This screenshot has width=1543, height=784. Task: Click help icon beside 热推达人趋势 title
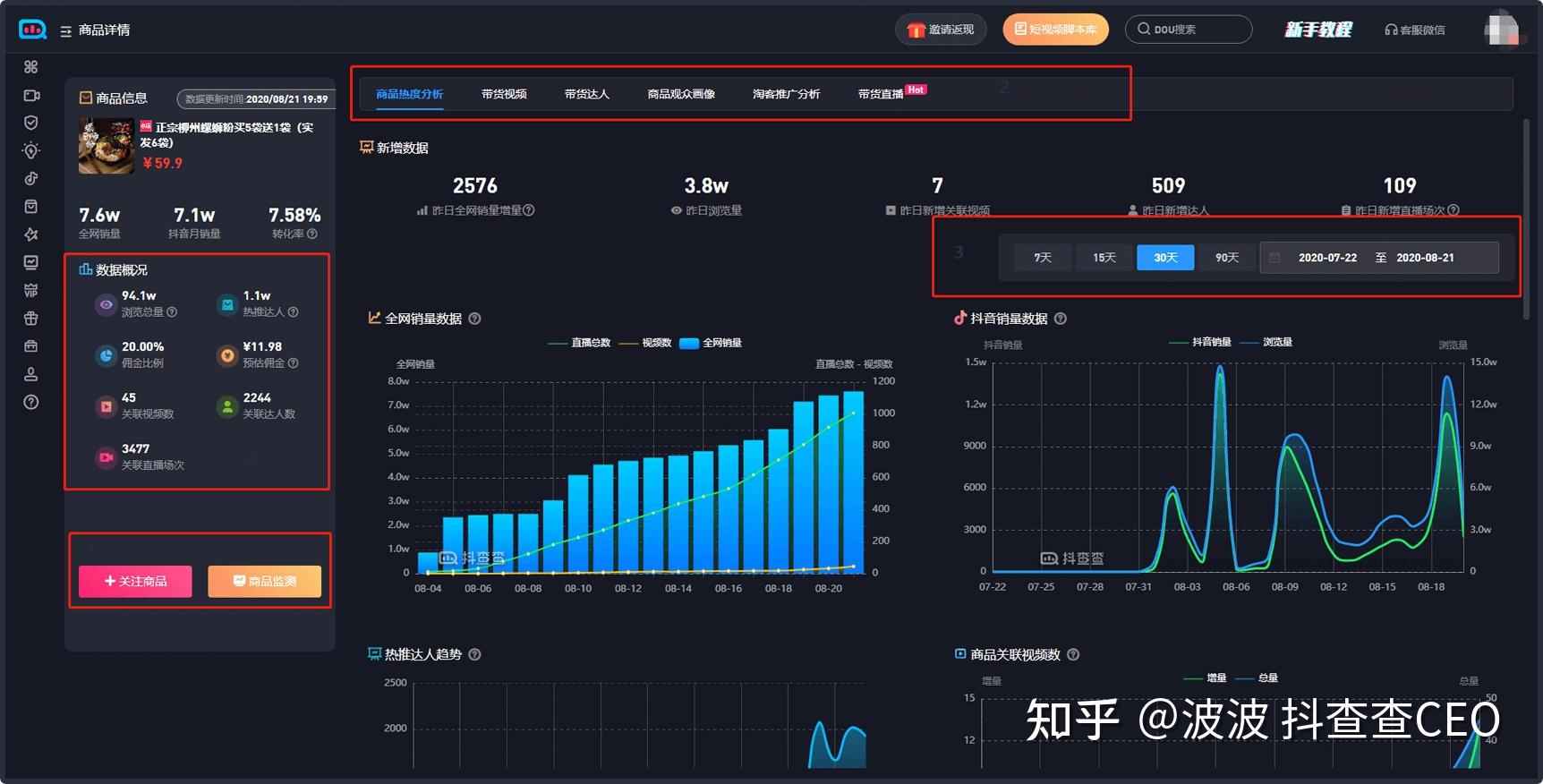click(x=475, y=654)
